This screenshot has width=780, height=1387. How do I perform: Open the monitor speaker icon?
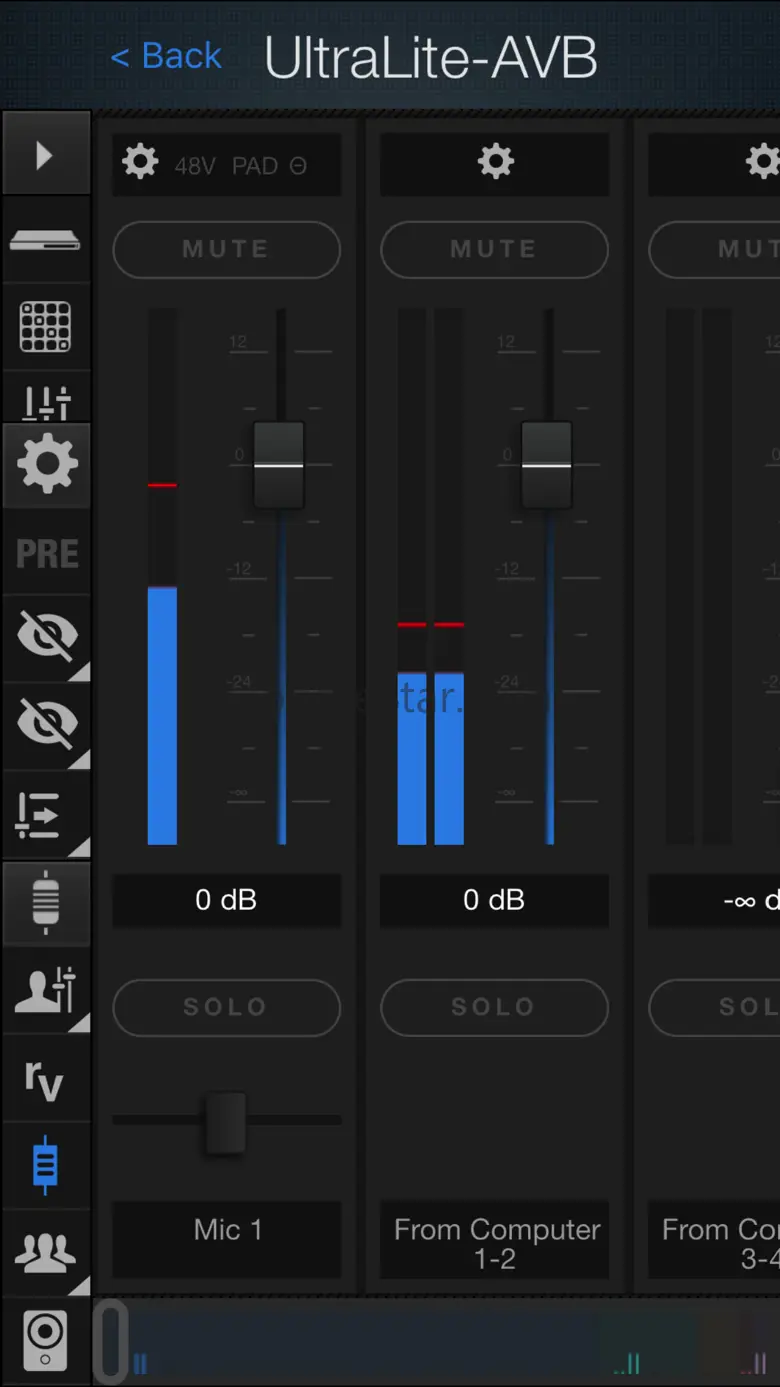46,1341
